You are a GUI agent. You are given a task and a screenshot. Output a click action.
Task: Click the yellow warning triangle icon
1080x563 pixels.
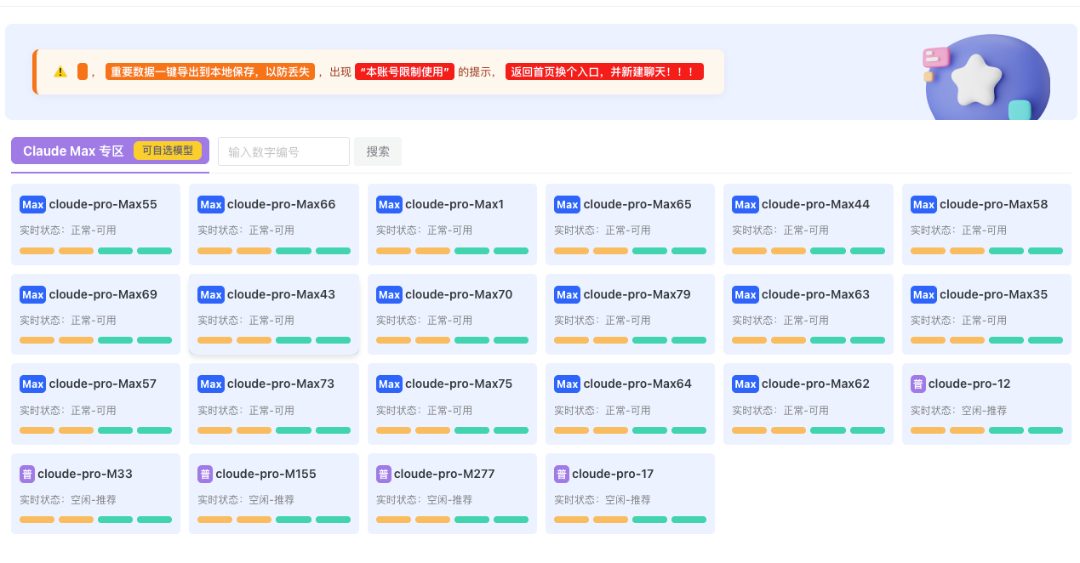(61, 72)
